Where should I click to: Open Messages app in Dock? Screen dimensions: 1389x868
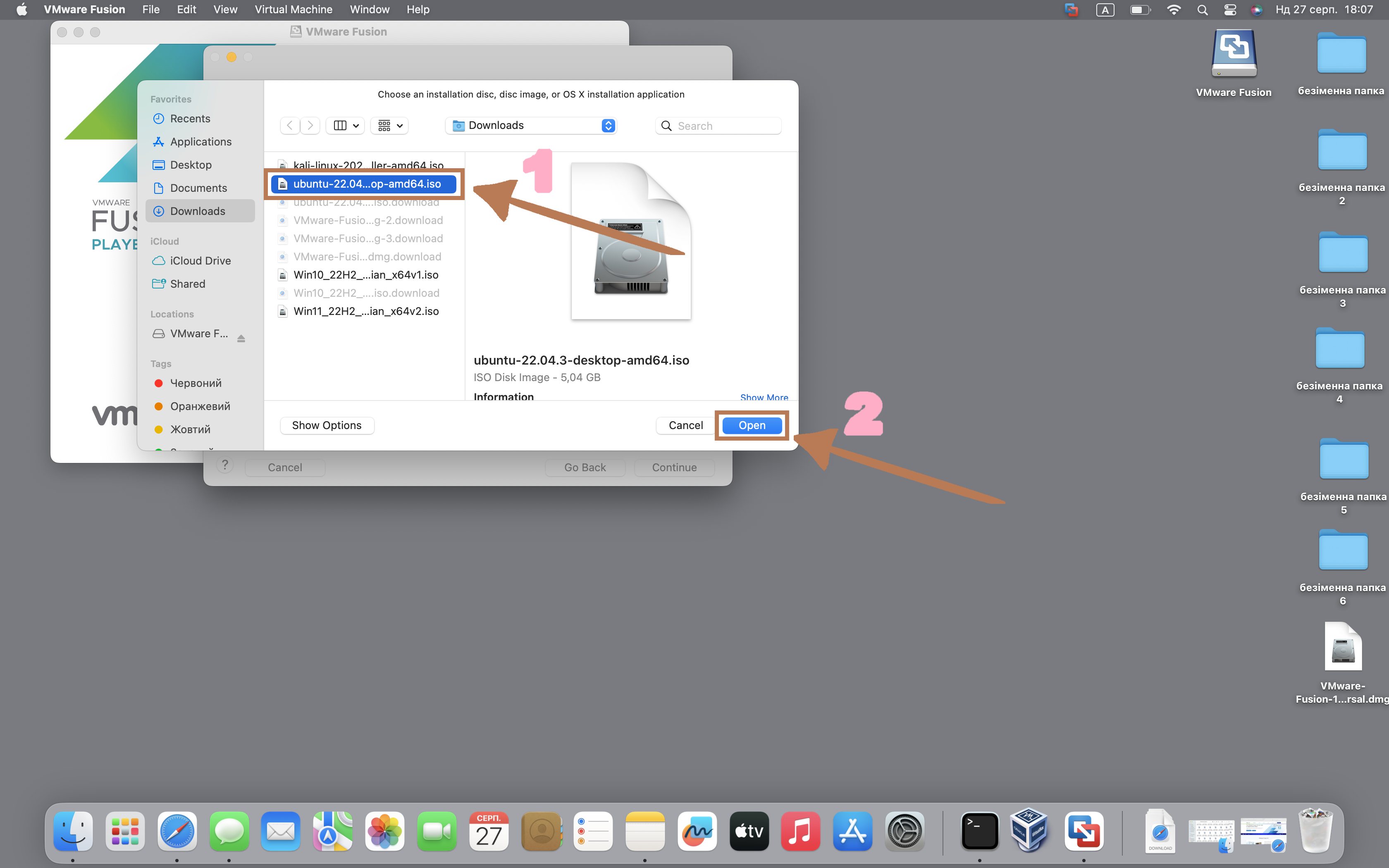coord(229,831)
